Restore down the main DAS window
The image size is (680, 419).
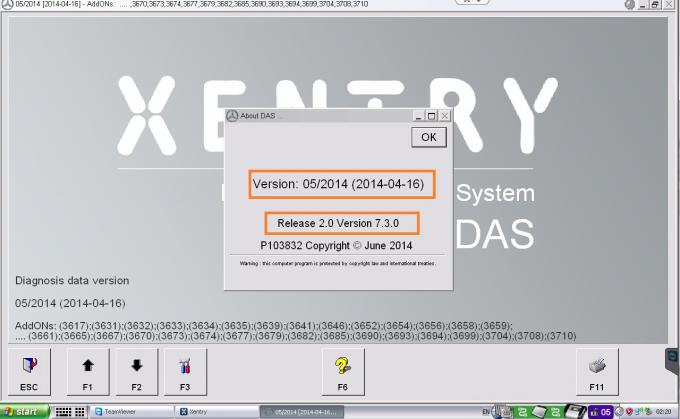655,5
